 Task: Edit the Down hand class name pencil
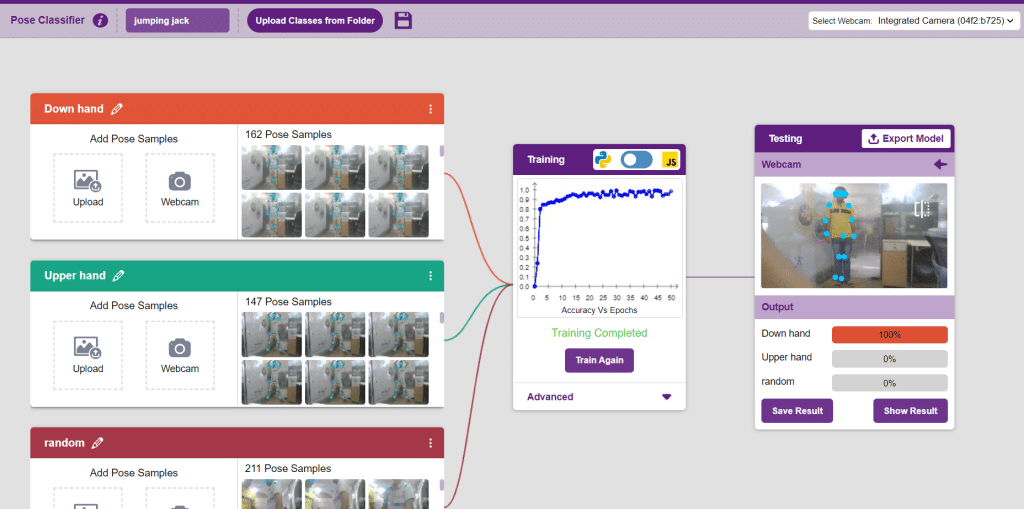pos(117,109)
